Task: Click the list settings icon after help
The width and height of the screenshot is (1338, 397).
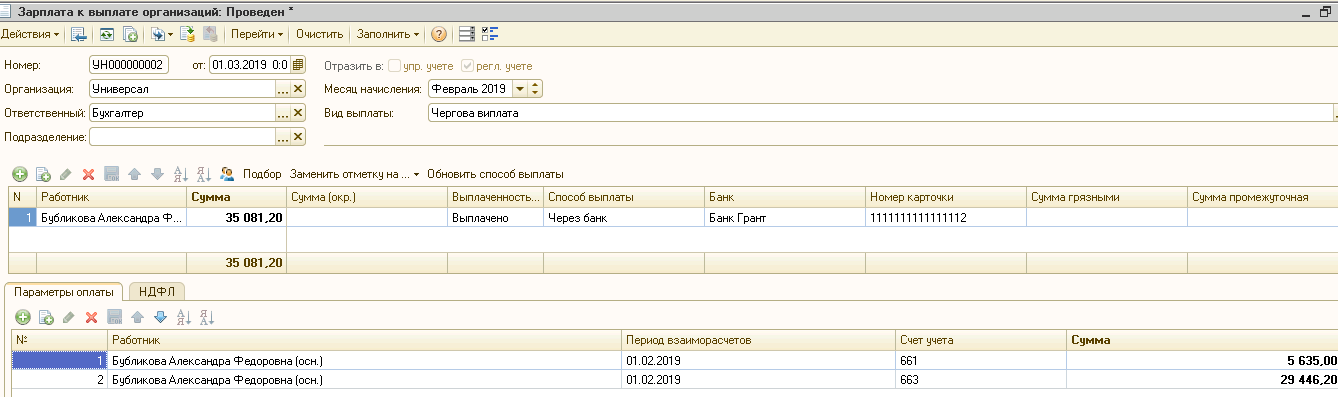Action: 466,34
